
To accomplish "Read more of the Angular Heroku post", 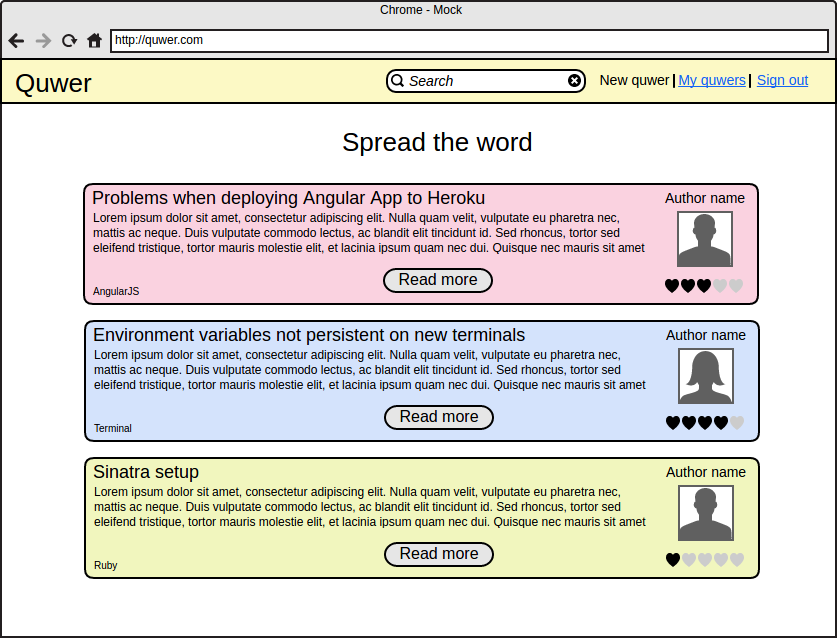I will click(x=438, y=280).
